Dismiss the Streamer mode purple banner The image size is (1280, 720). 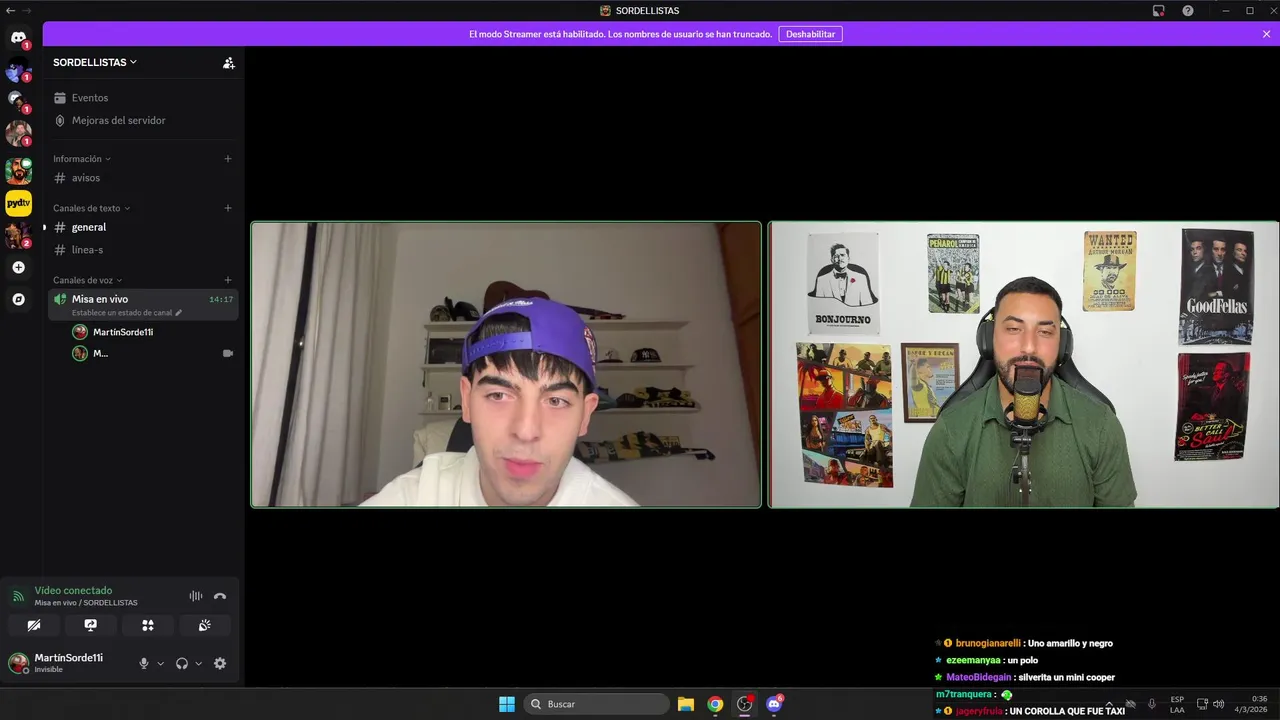pyautogui.click(x=1266, y=34)
